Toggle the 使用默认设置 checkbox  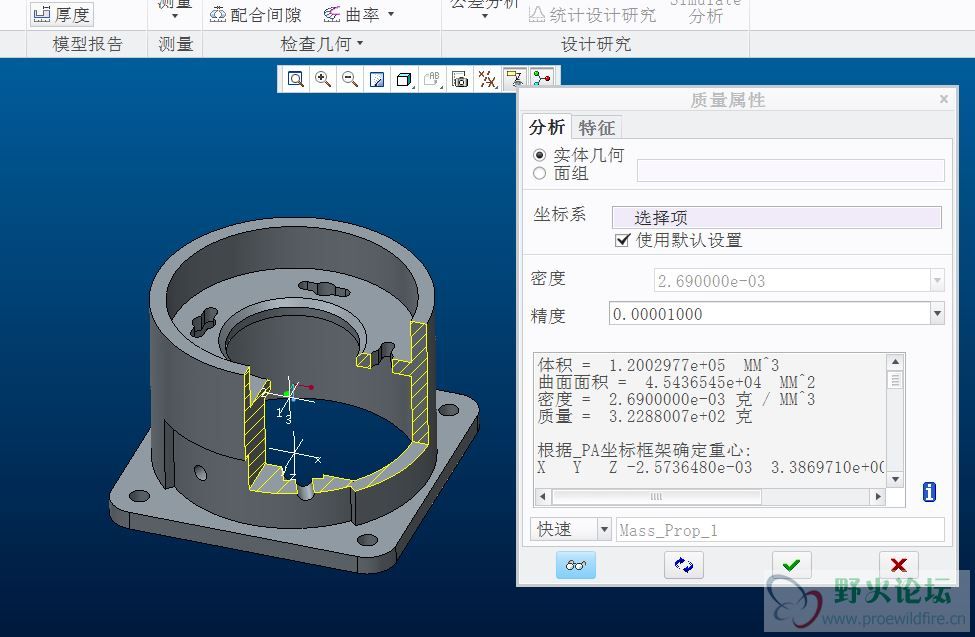click(622, 240)
